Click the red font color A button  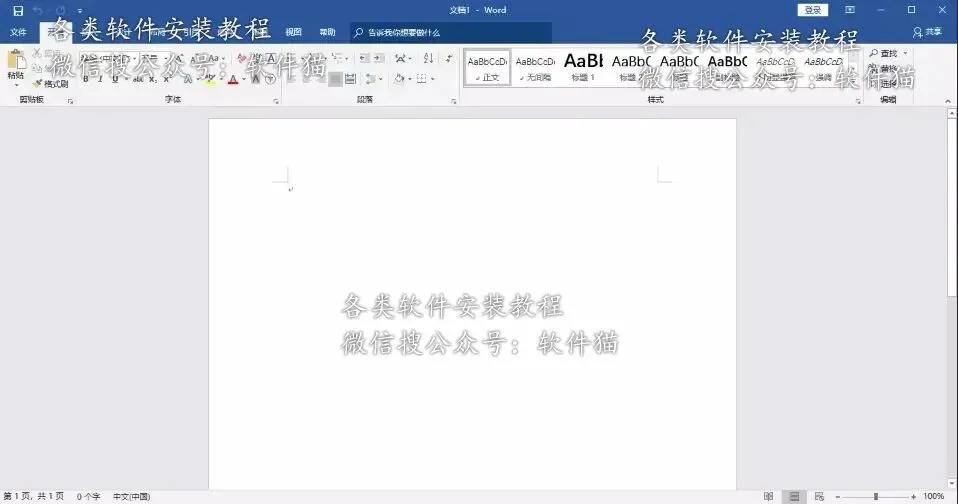coord(232,79)
